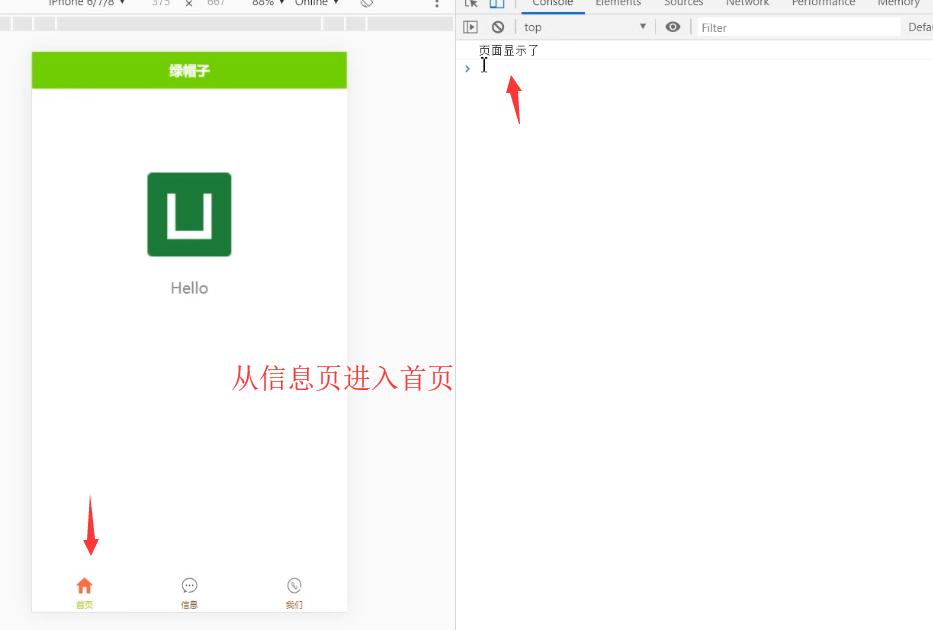Clear the console with the clear icon

point(497,26)
